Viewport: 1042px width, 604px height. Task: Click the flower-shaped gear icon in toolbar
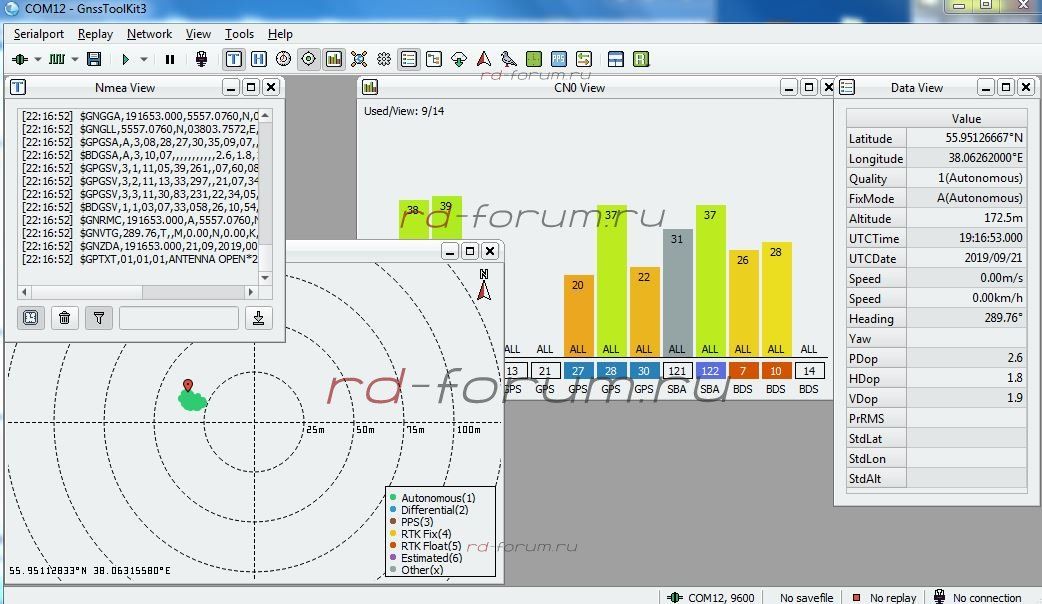tap(384, 59)
